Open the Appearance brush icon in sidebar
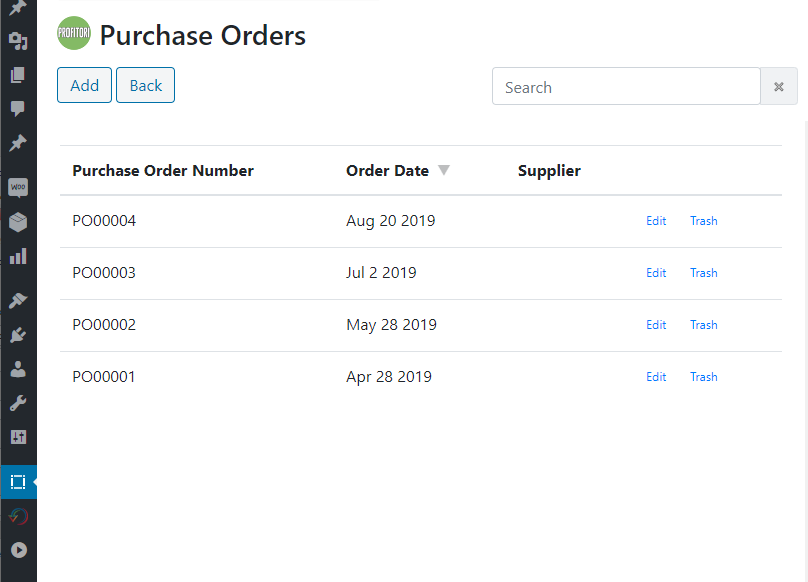Image resolution: width=808 pixels, height=582 pixels. [18, 301]
